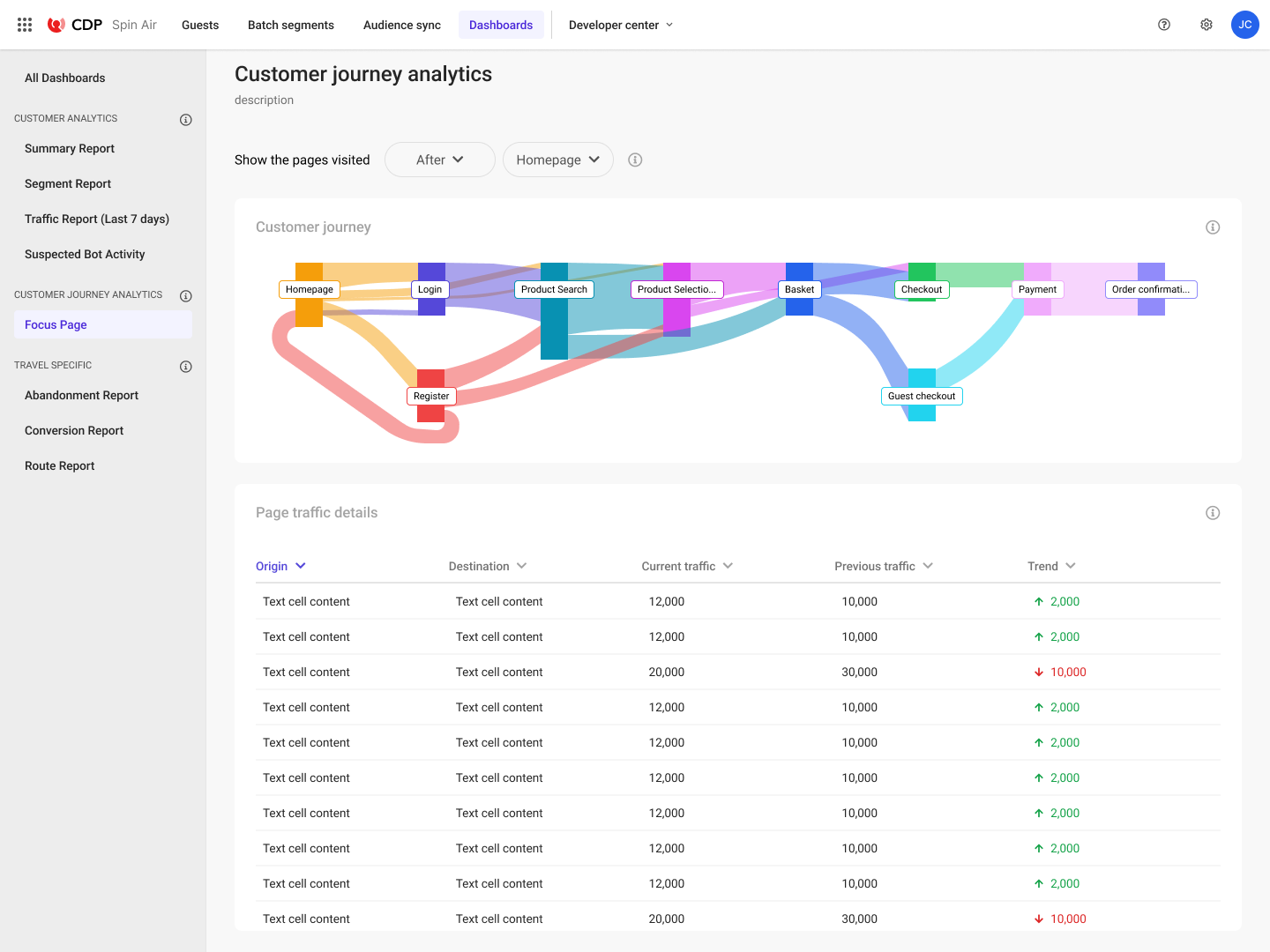The image size is (1270, 952).
Task: Open the apps grid launcher
Action: [x=24, y=24]
